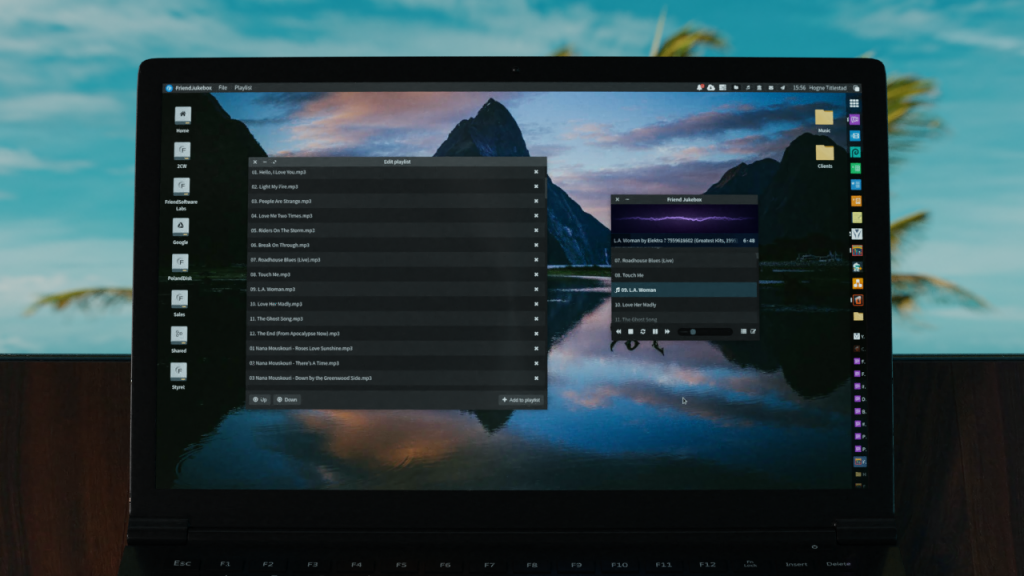Open the purple chat app in dock
This screenshot has height=576, width=1024.
(855, 120)
